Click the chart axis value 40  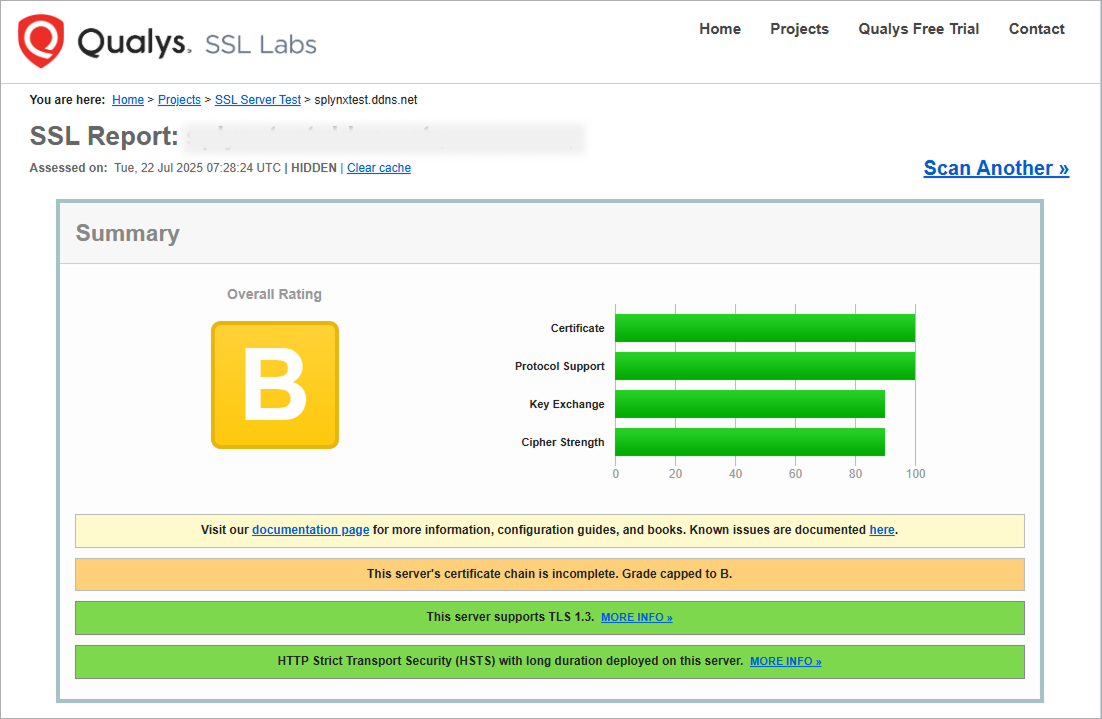735,474
